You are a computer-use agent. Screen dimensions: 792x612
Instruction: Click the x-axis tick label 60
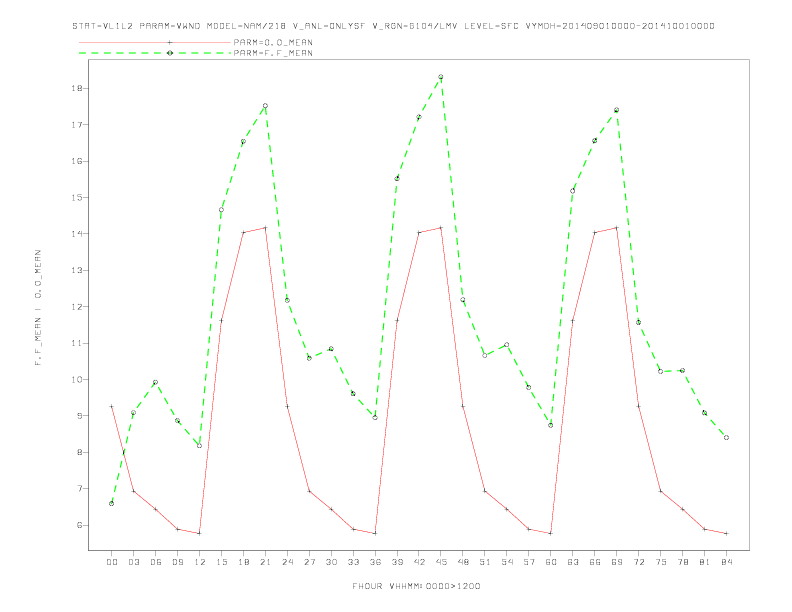pyautogui.click(x=551, y=562)
